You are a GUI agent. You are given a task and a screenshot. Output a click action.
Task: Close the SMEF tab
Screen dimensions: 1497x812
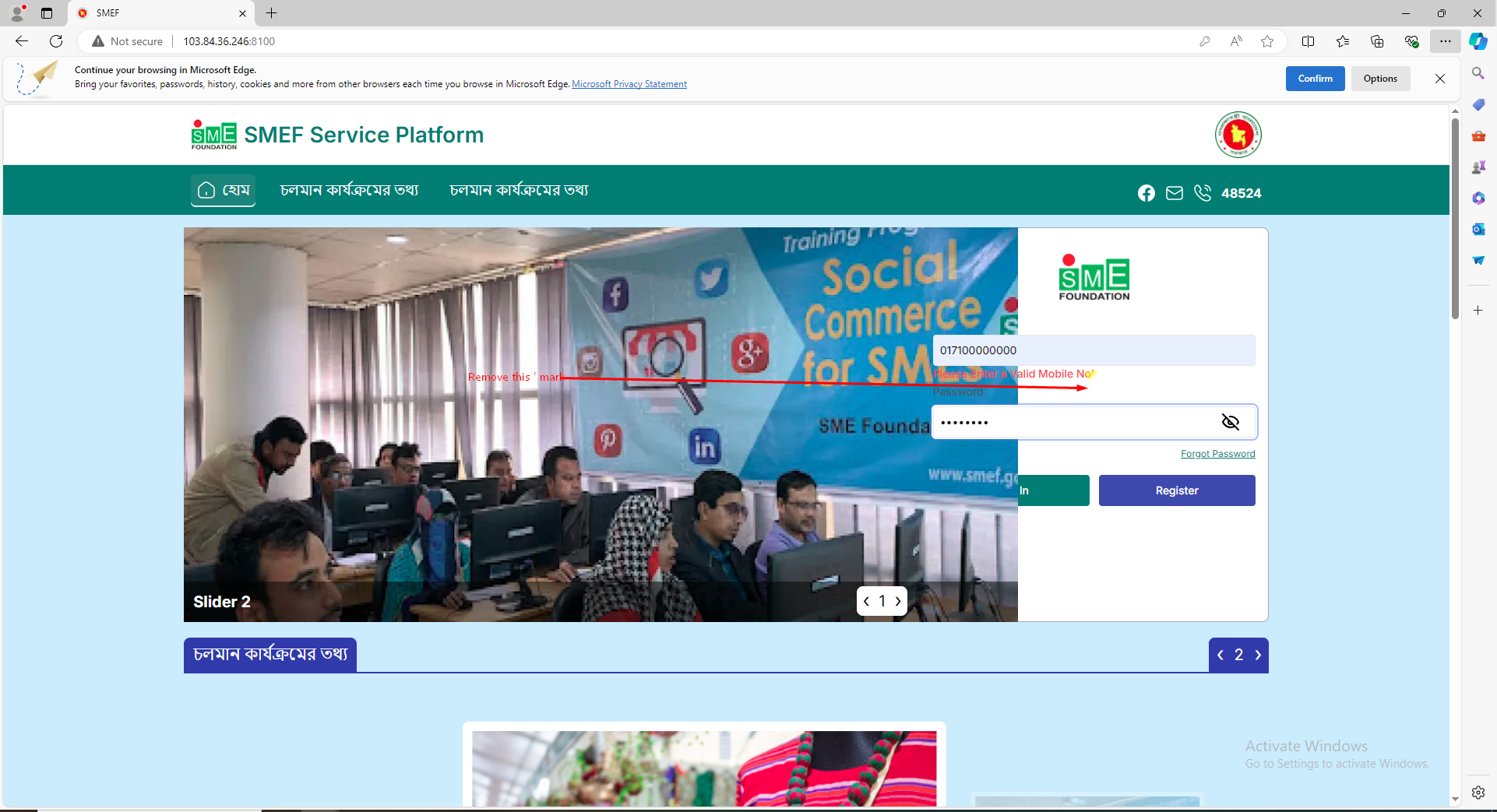coord(242,13)
